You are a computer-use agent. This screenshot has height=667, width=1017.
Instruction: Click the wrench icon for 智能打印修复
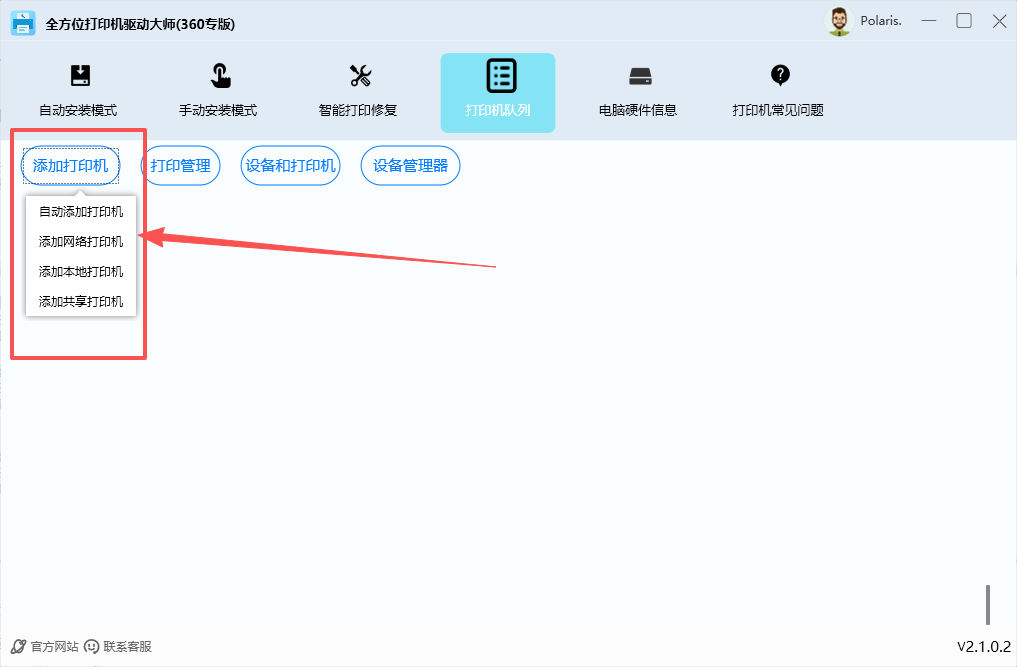click(x=359, y=76)
